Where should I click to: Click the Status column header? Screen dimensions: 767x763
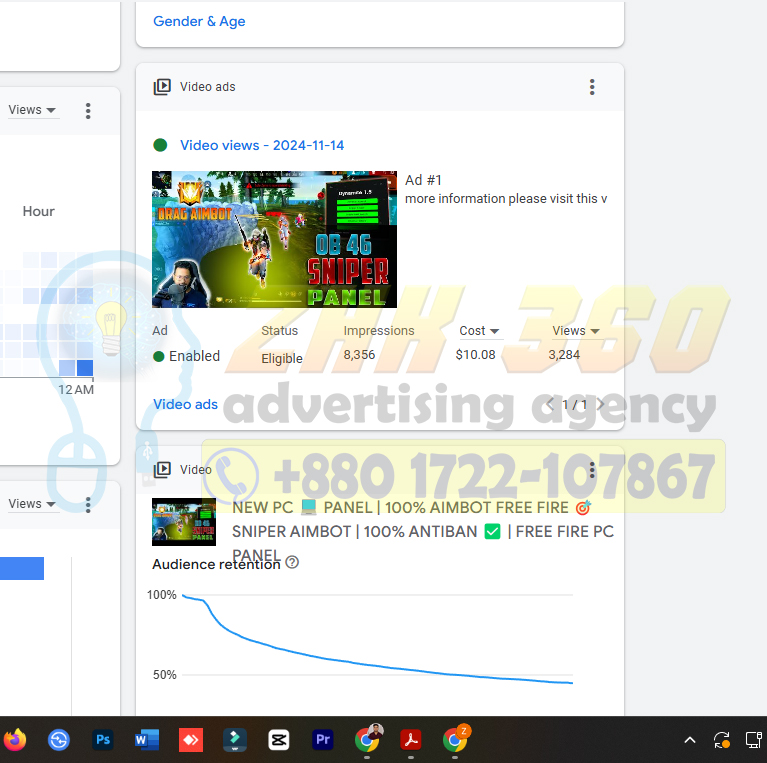coord(279,331)
